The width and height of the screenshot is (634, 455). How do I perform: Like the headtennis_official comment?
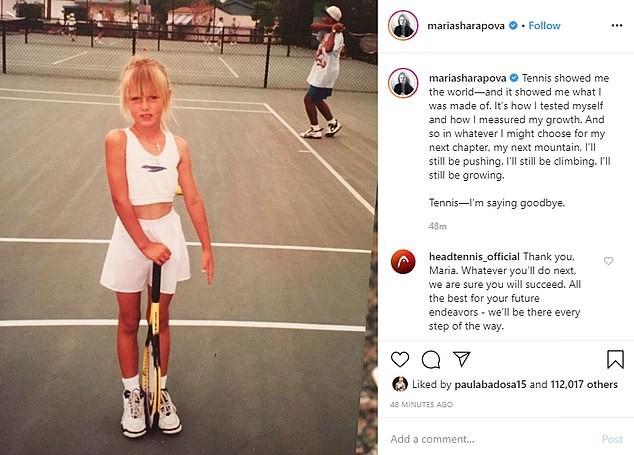click(x=608, y=261)
